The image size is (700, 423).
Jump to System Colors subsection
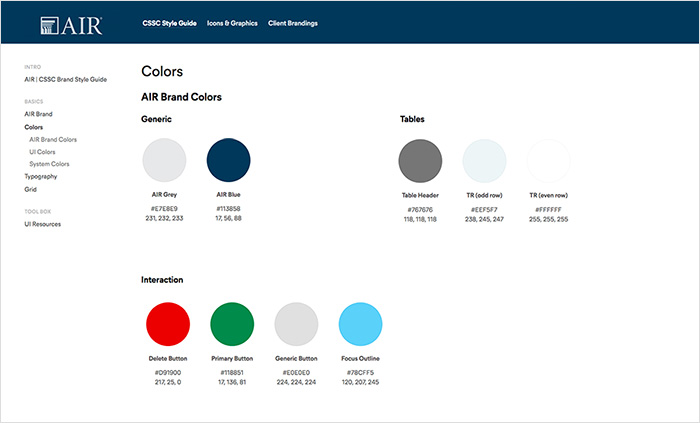(x=50, y=164)
